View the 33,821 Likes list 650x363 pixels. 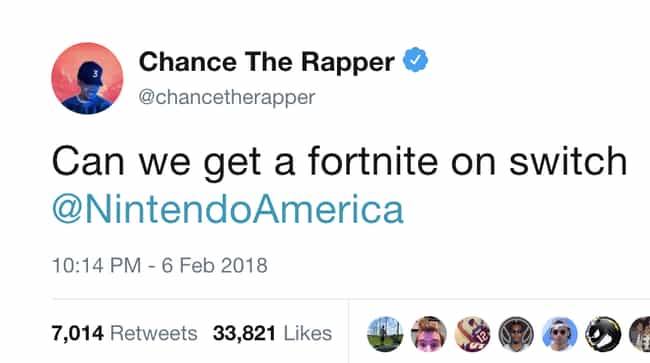point(272,333)
